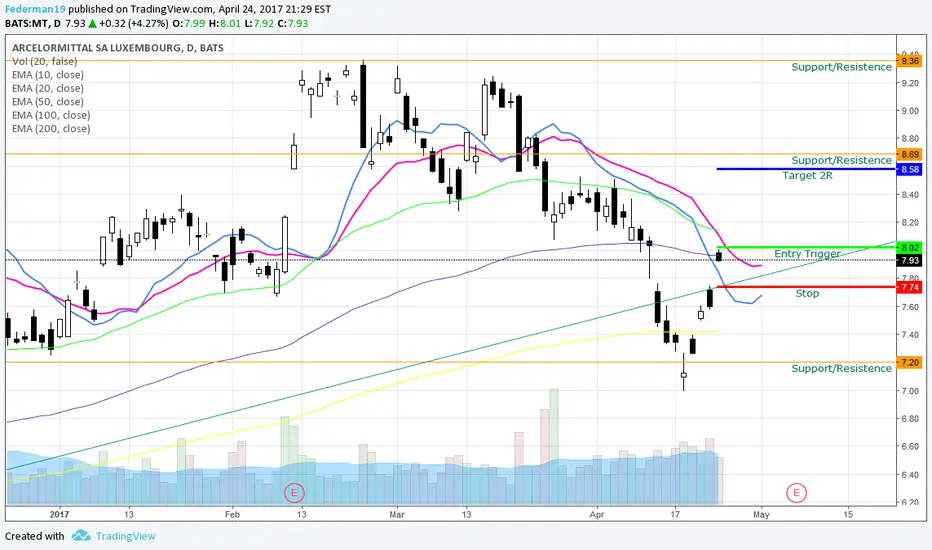
Task: Click the Vol (20, false) indicator label
Action: pyautogui.click(x=45, y=61)
